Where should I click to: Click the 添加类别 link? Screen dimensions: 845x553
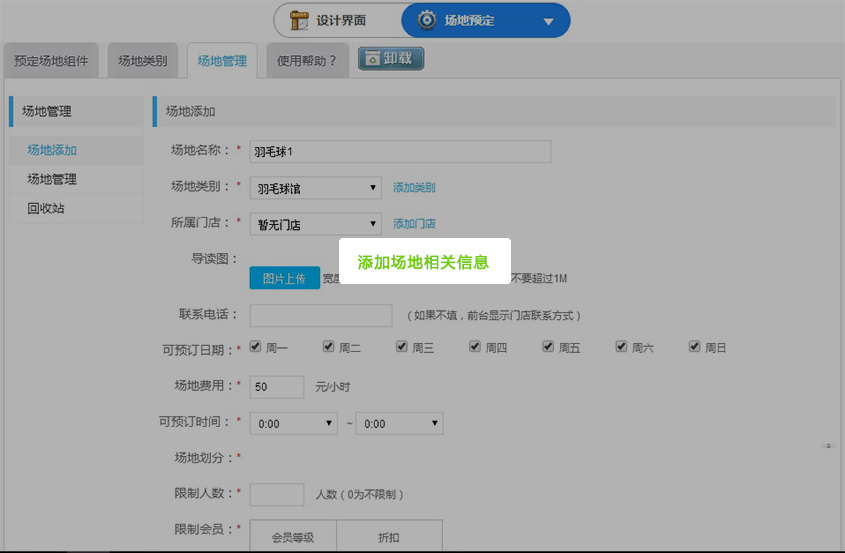click(x=414, y=187)
